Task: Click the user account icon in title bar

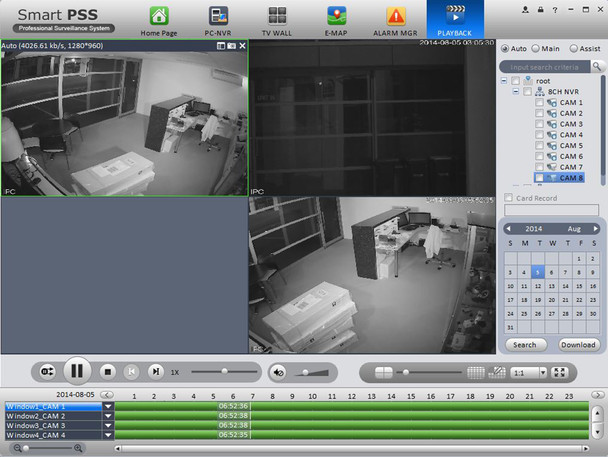Action: point(525,10)
